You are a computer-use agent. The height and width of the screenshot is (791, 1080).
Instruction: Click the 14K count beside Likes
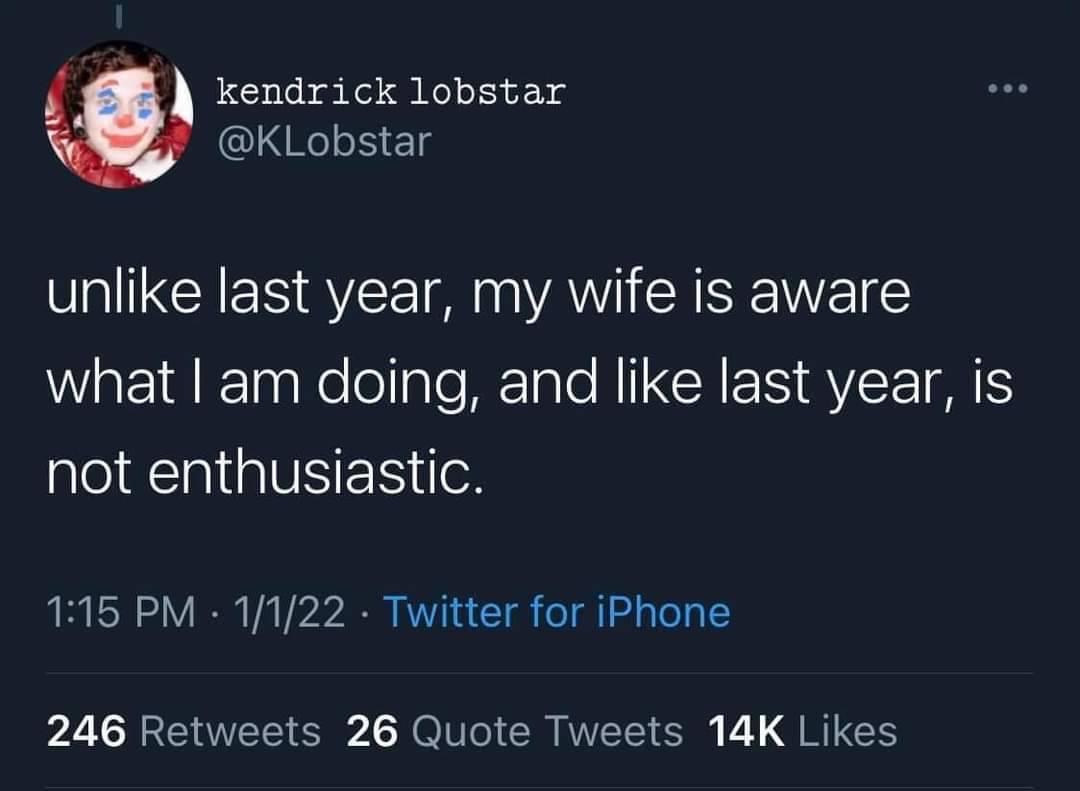tap(746, 731)
